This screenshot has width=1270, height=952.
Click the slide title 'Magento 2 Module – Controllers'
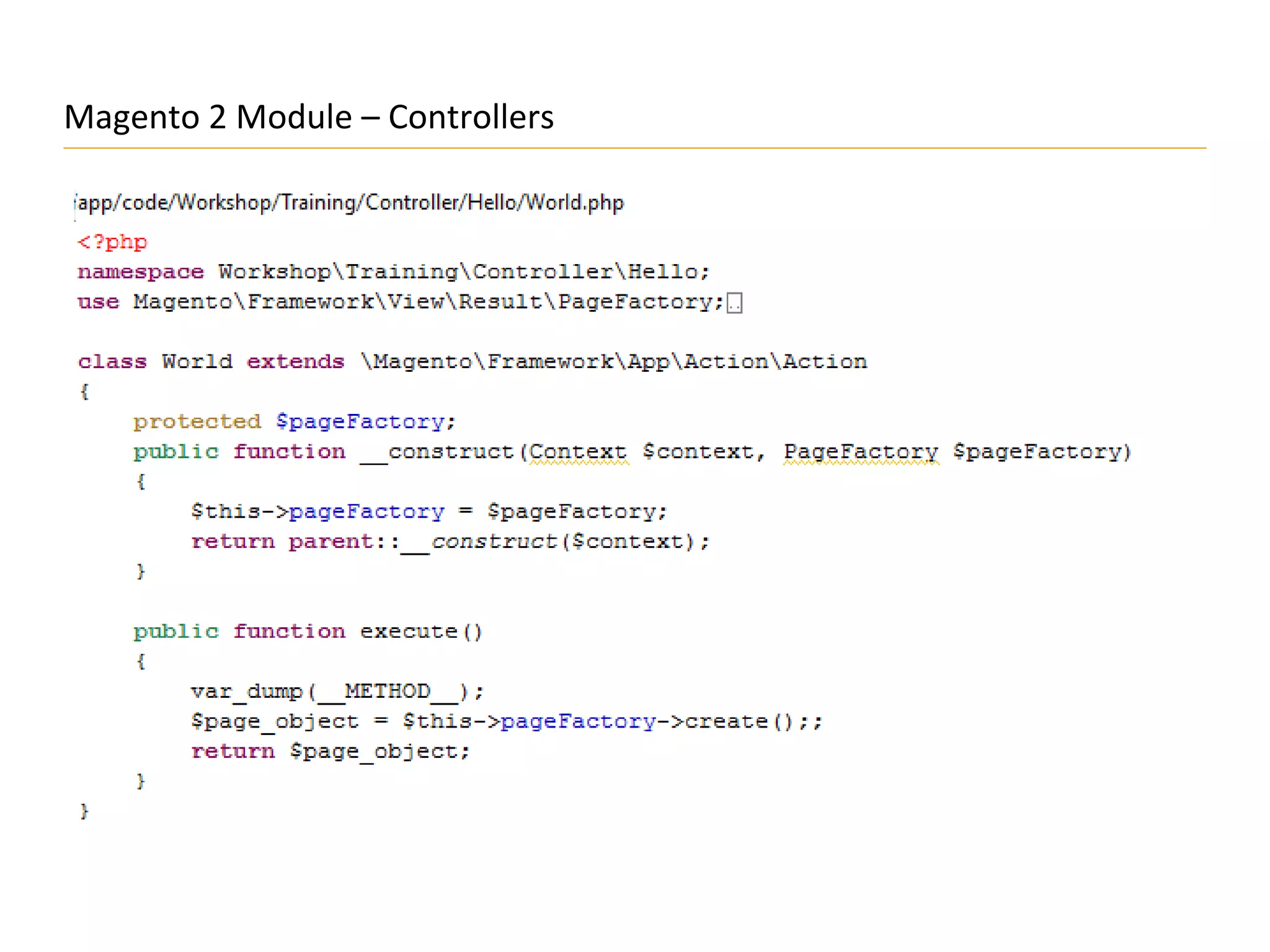(309, 117)
